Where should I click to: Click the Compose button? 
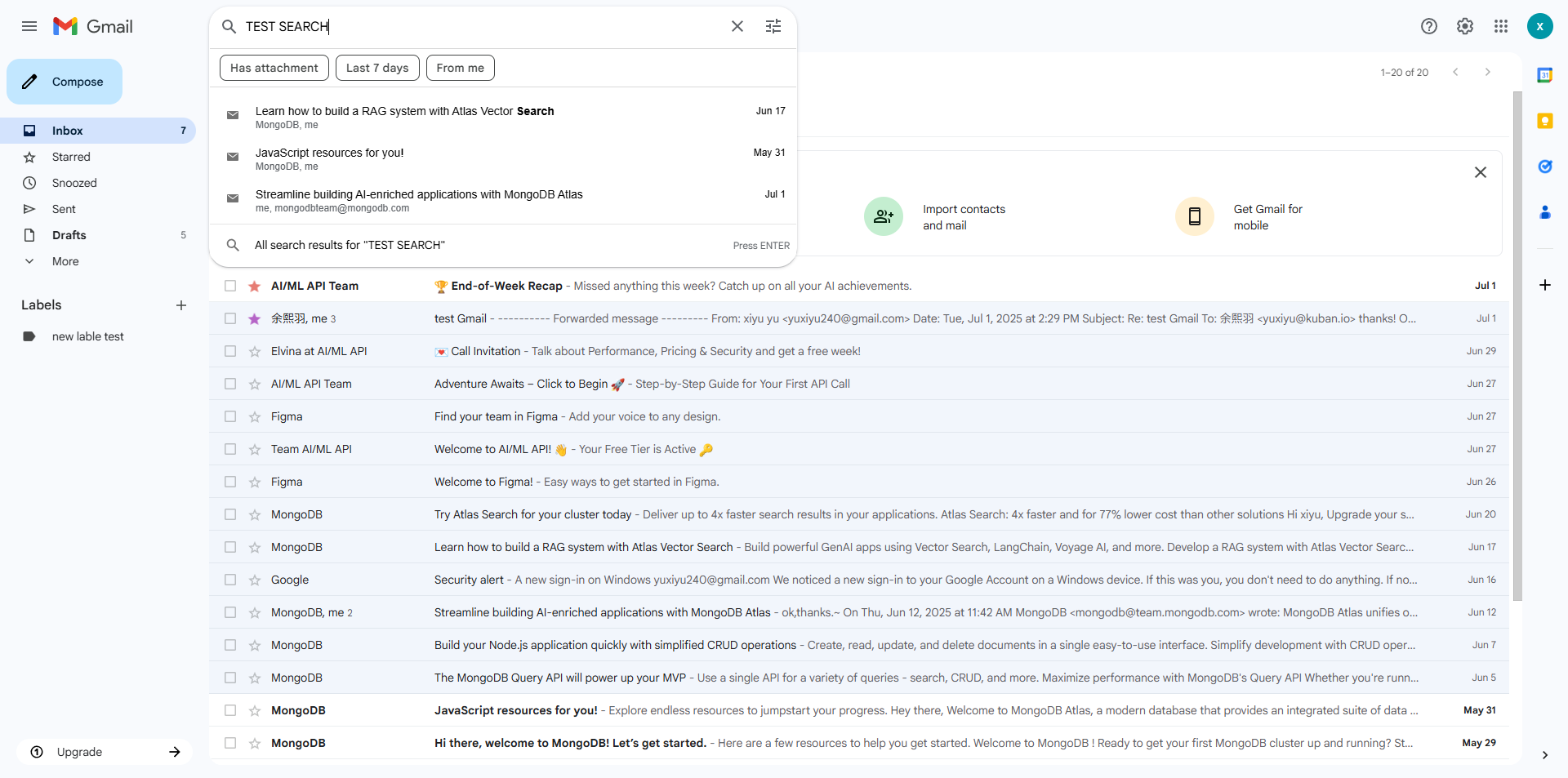tap(65, 82)
